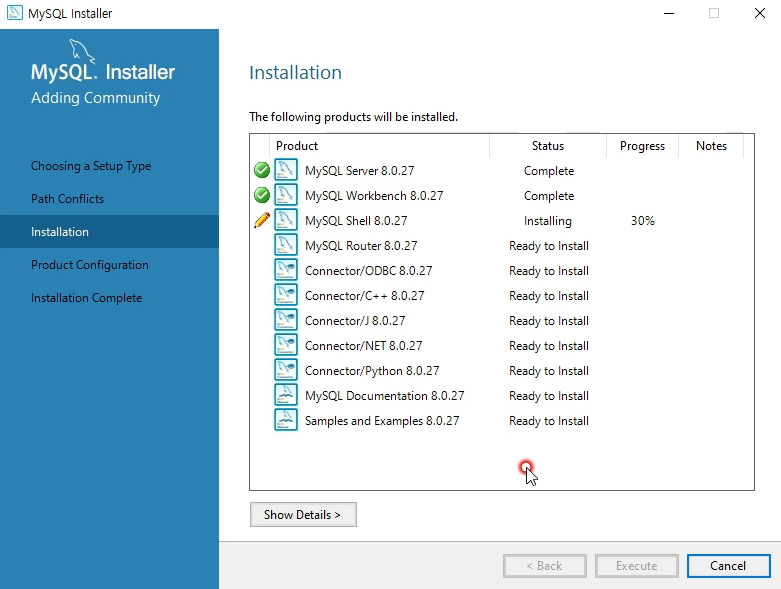The width and height of the screenshot is (781, 589).
Task: Click Ready to Install status of MySQL Router
Action: [x=549, y=245]
